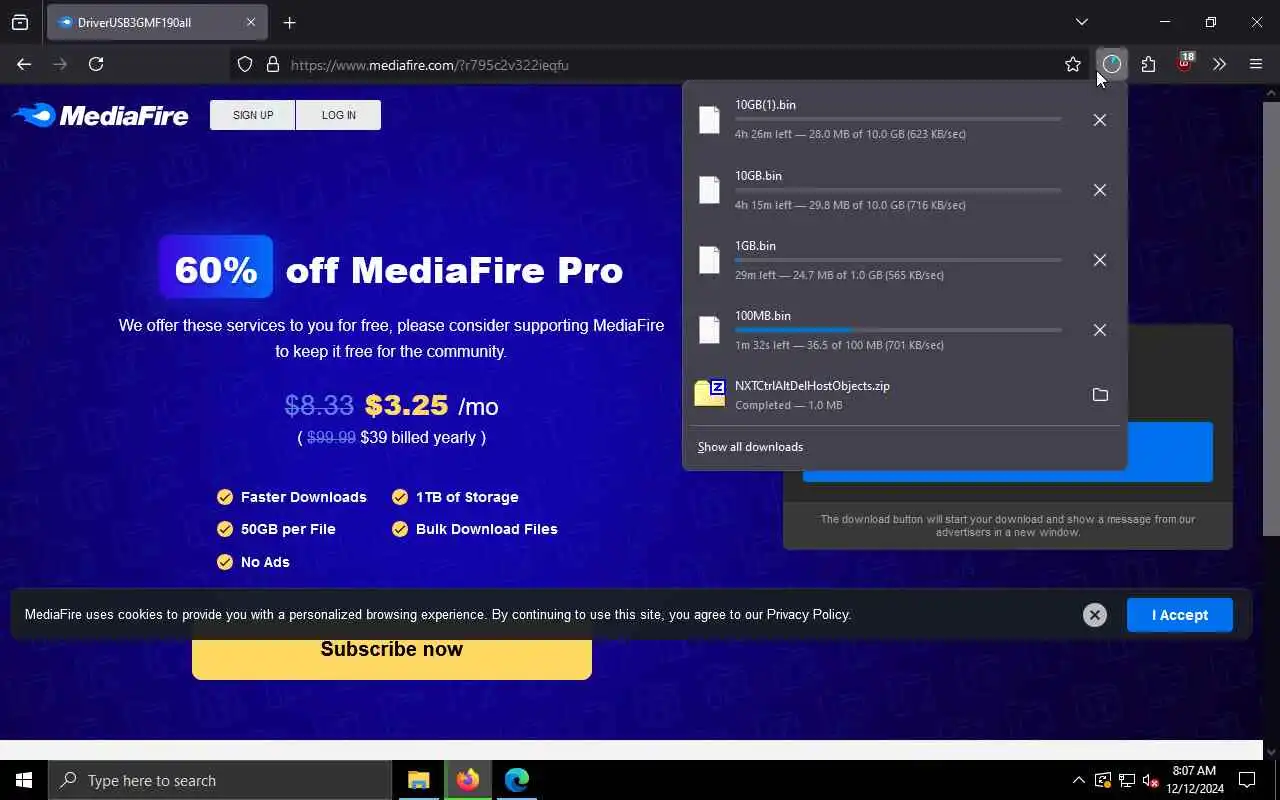Click the Bulk Download Files text

487,529
